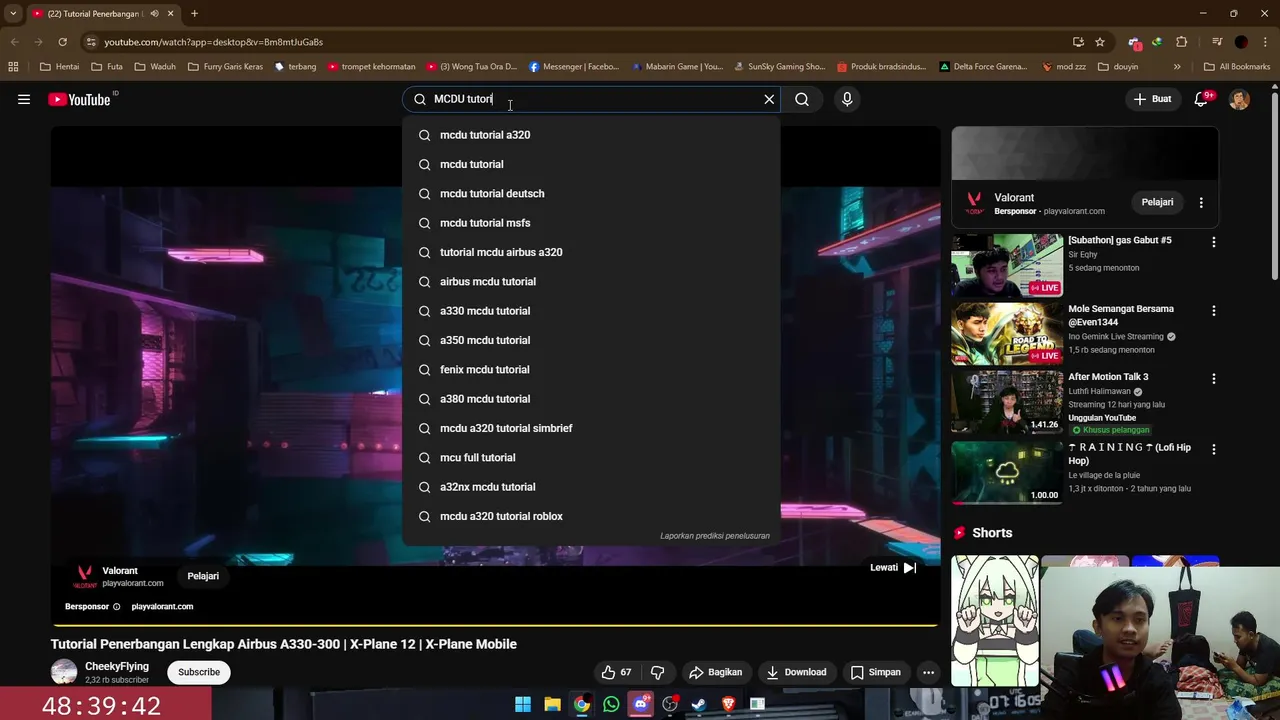Image resolution: width=1280 pixels, height=720 pixels.
Task: Select suggestion 'mcdu tutorial a320'
Action: pos(590,135)
